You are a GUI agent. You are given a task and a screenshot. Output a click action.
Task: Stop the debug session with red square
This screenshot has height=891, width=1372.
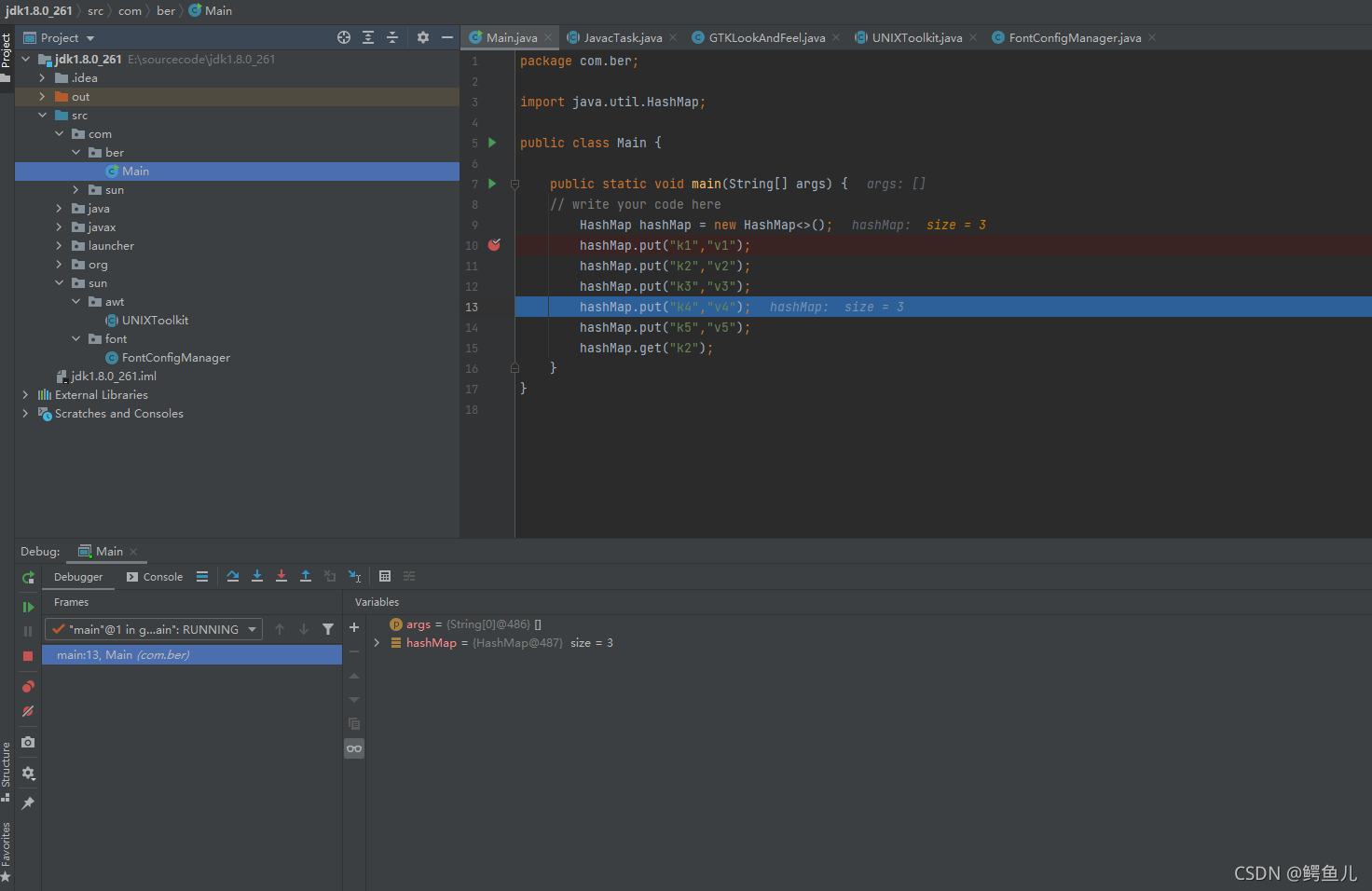coord(28,656)
